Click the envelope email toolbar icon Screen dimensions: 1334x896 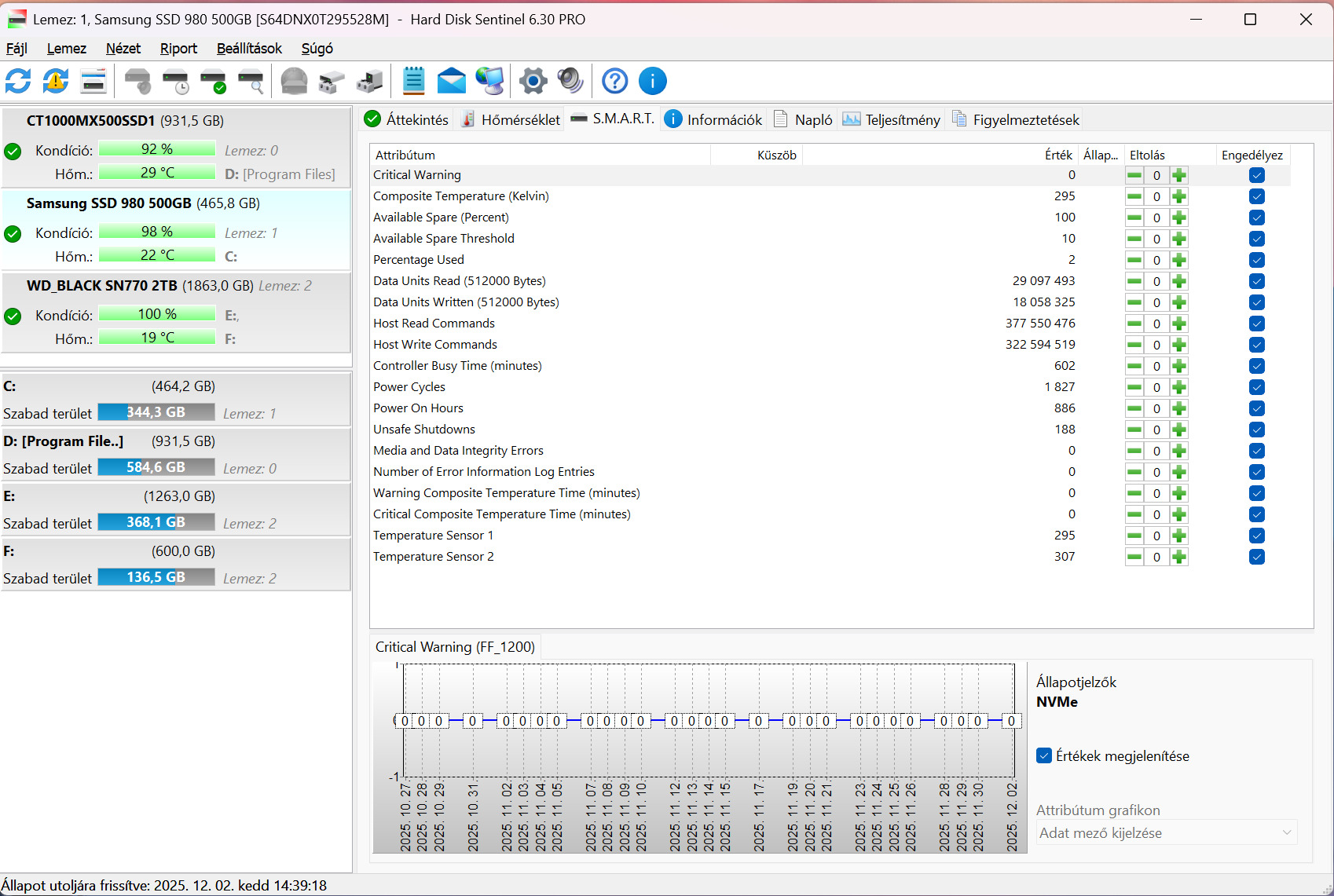[x=451, y=81]
